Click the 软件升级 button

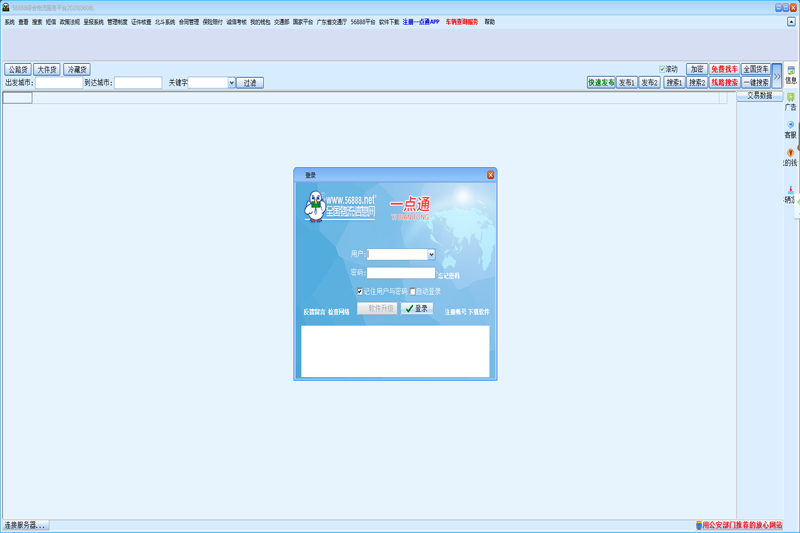click(x=377, y=309)
